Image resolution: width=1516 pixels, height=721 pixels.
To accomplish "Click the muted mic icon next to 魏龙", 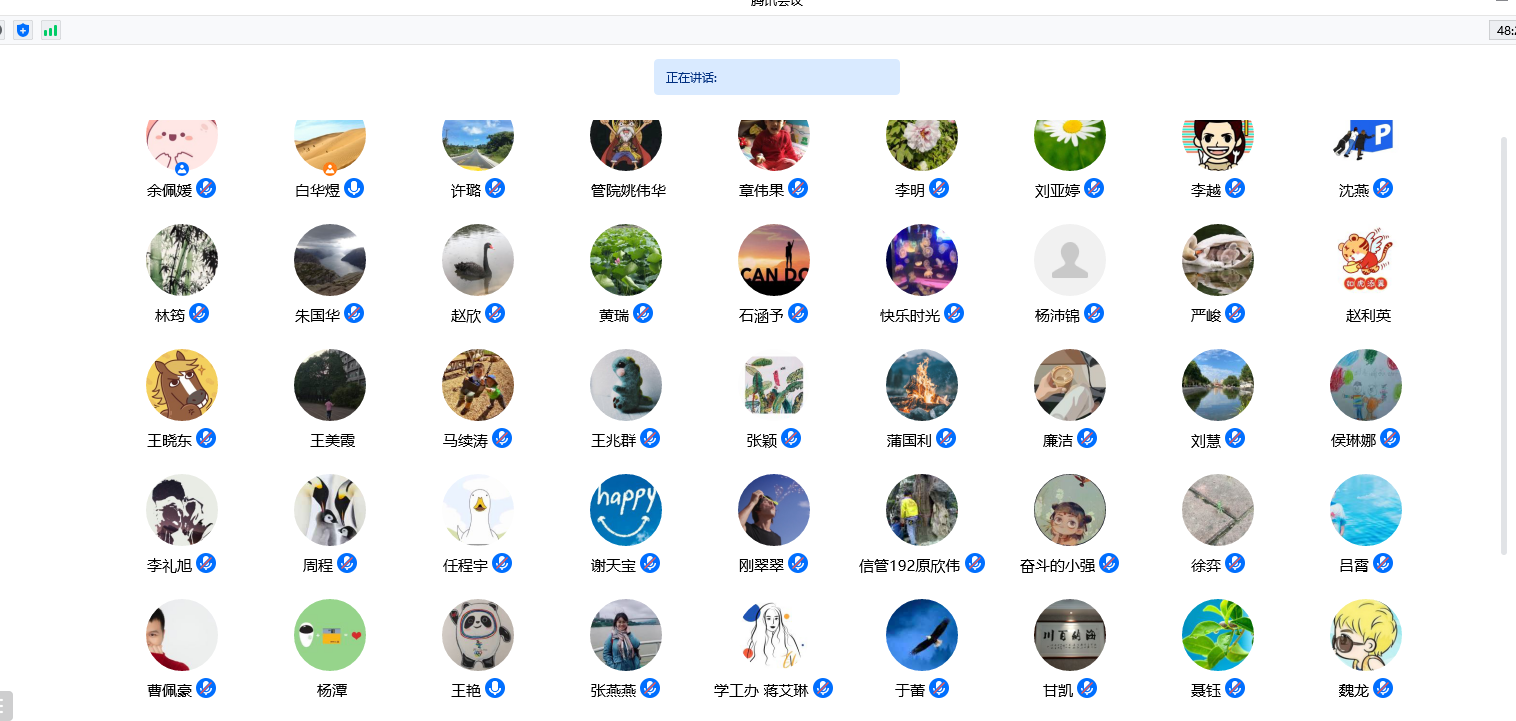I will (1383, 688).
